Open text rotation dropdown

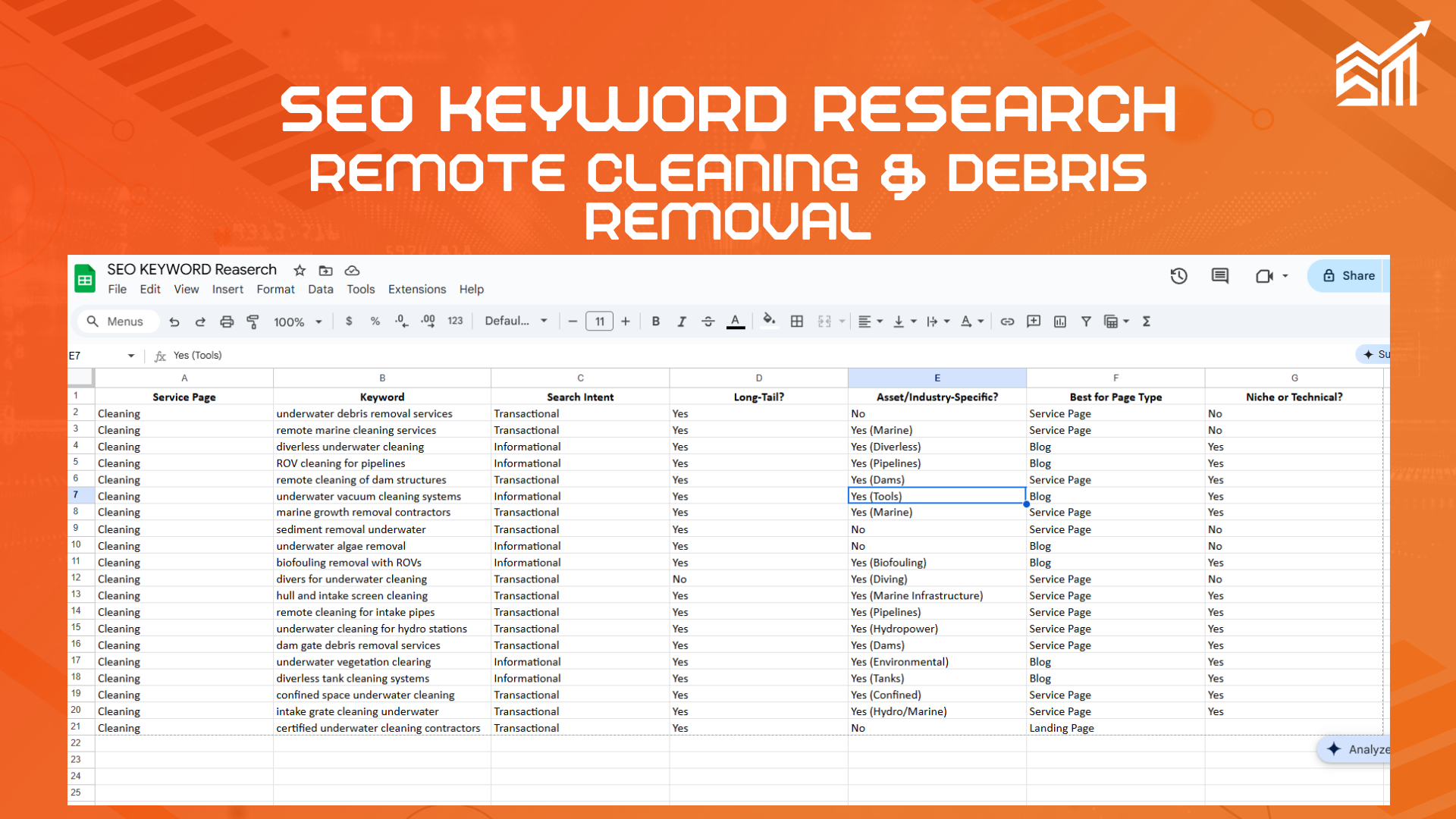tap(971, 322)
